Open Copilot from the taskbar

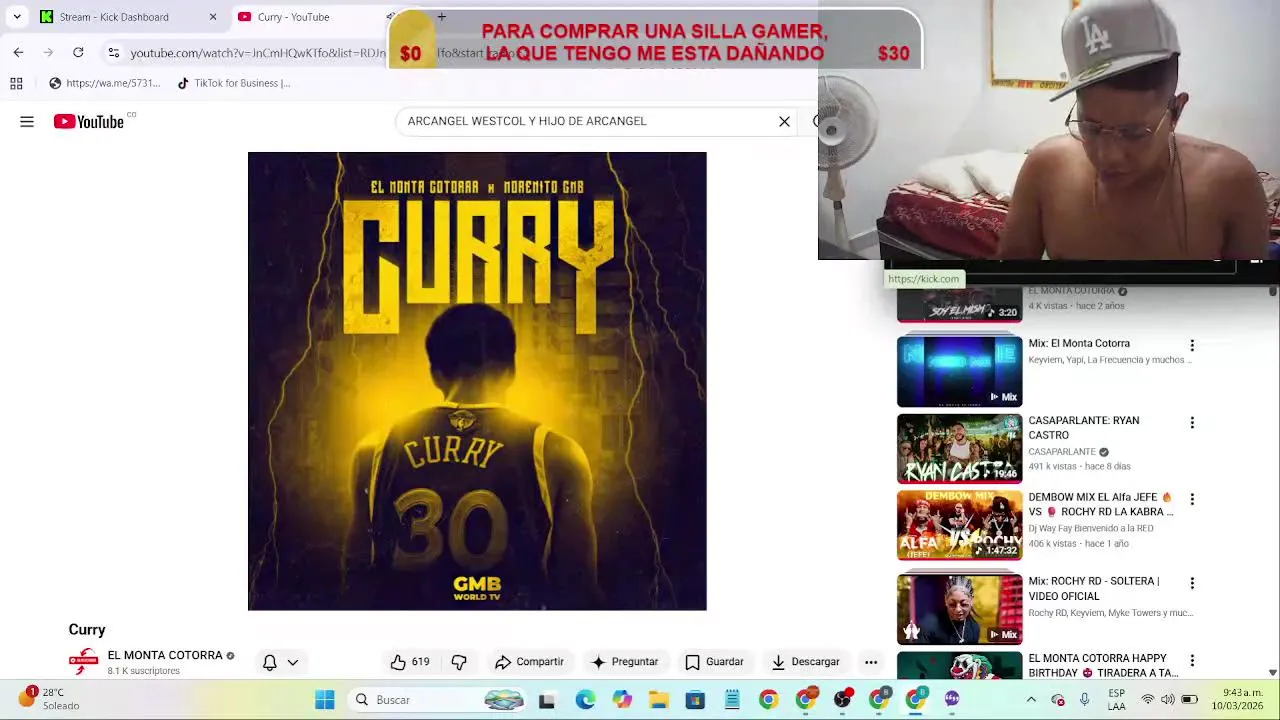[622, 700]
